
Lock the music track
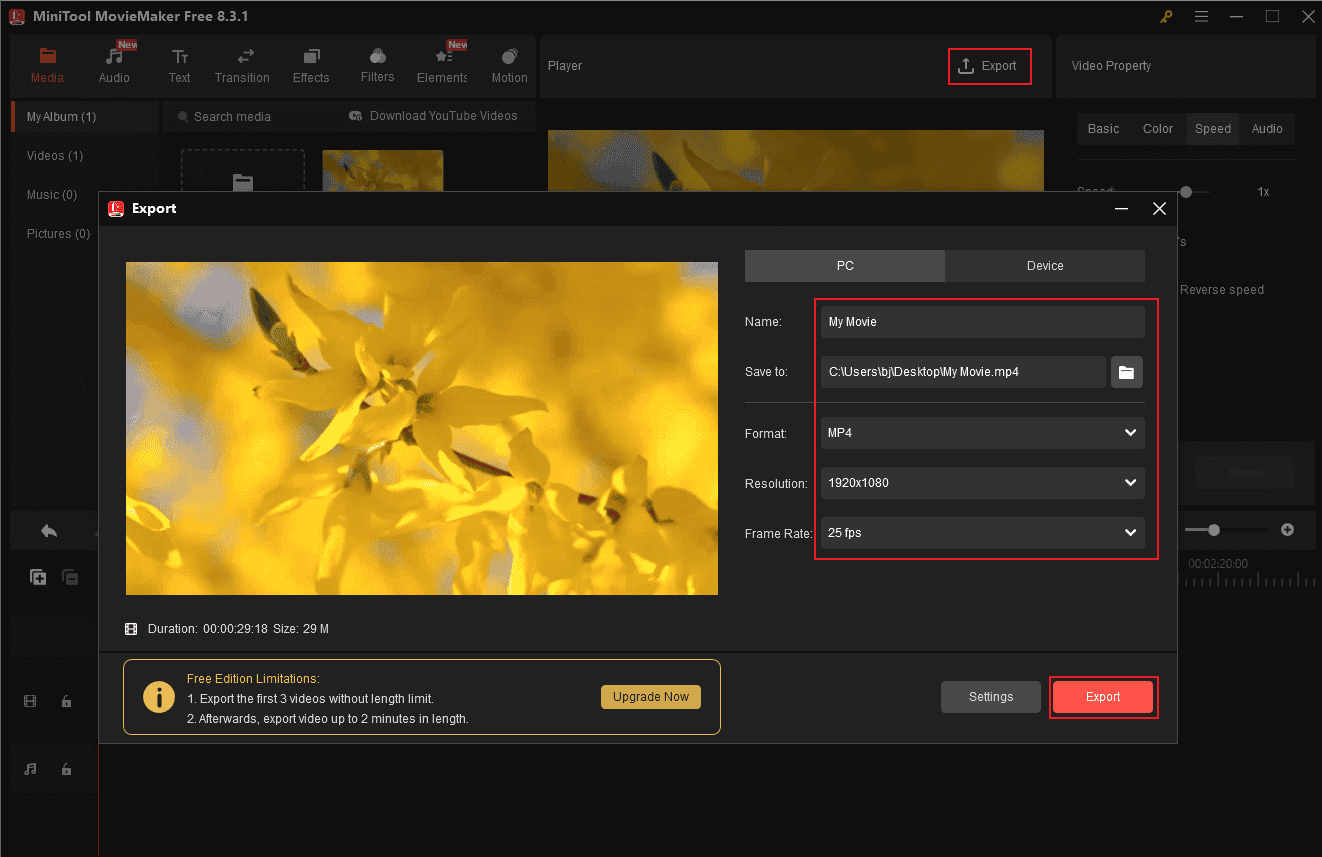pyautogui.click(x=66, y=769)
